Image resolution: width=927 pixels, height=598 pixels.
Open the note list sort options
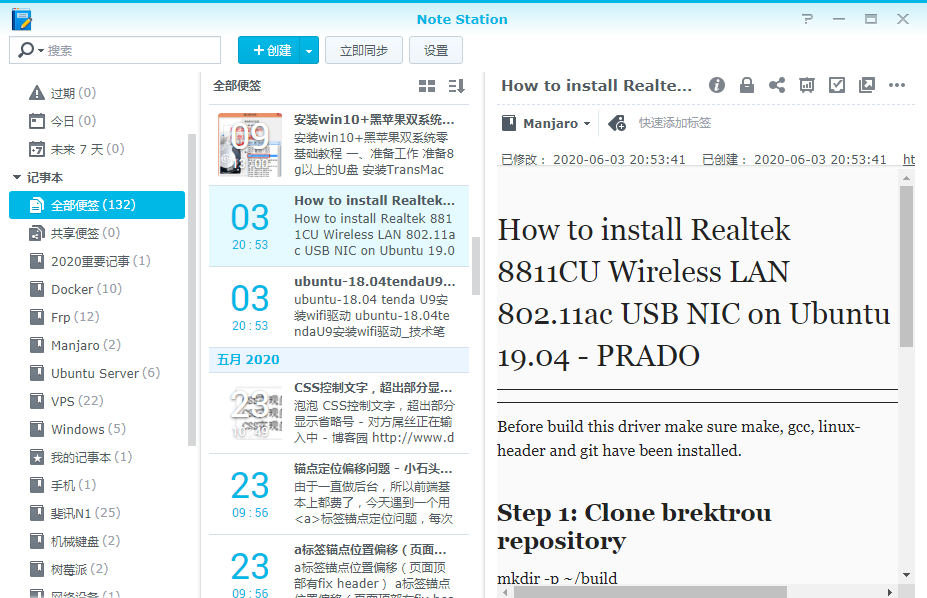click(456, 86)
